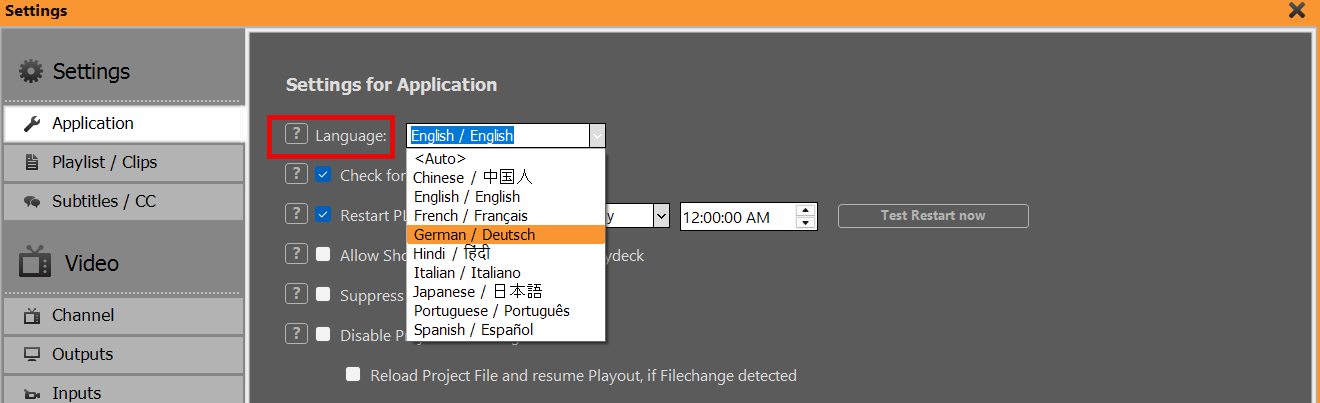The image size is (1320, 403).
Task: Uncheck the Check for updates checkbox
Action: tap(323, 174)
